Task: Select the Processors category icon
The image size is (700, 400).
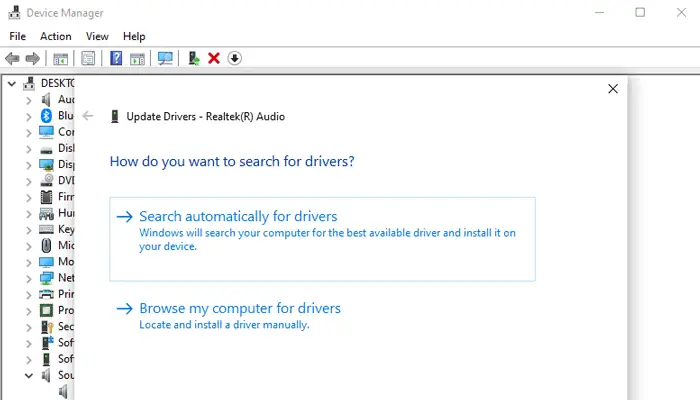Action: [x=46, y=310]
